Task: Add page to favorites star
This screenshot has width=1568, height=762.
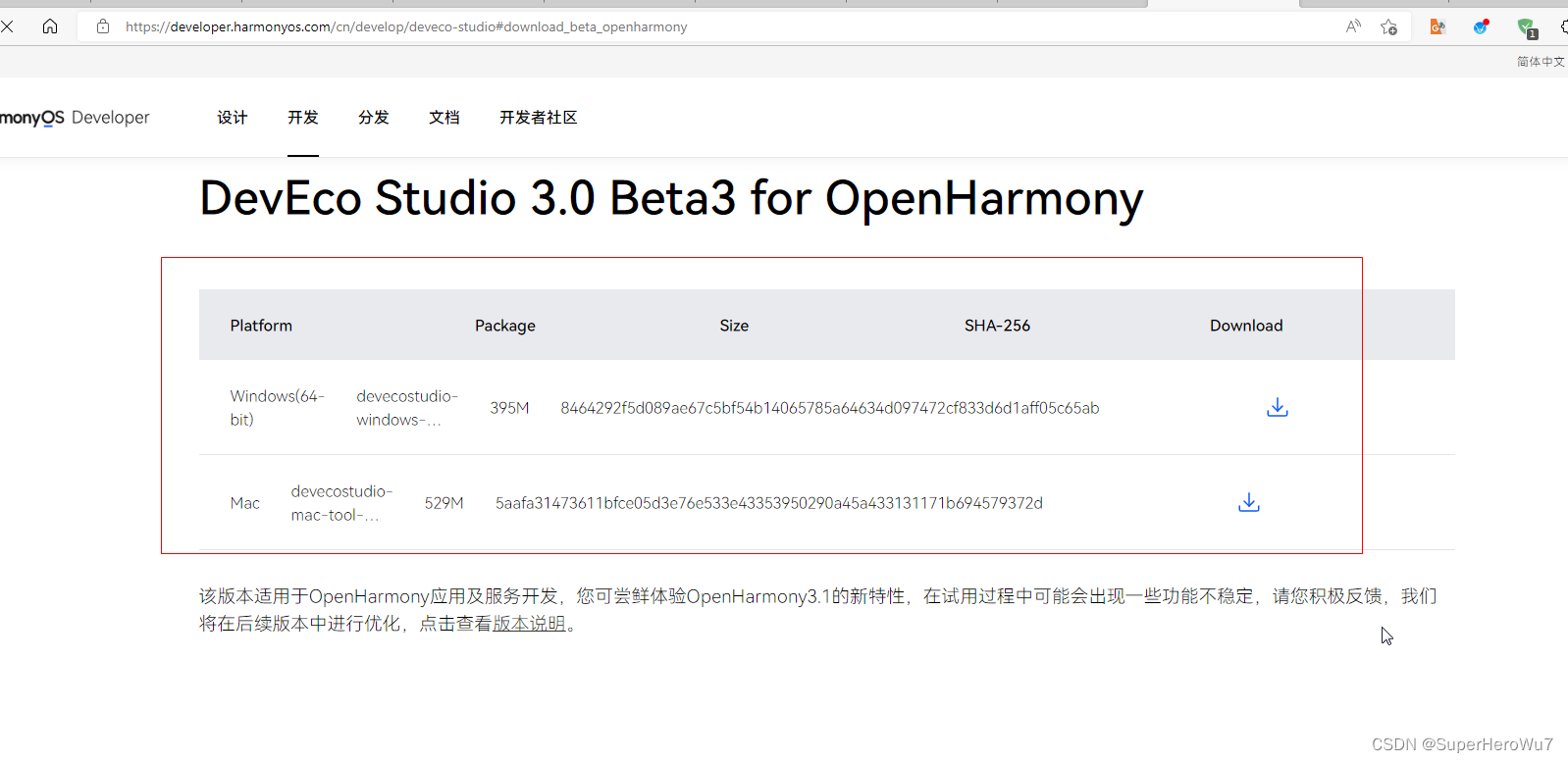Action: 1388,26
